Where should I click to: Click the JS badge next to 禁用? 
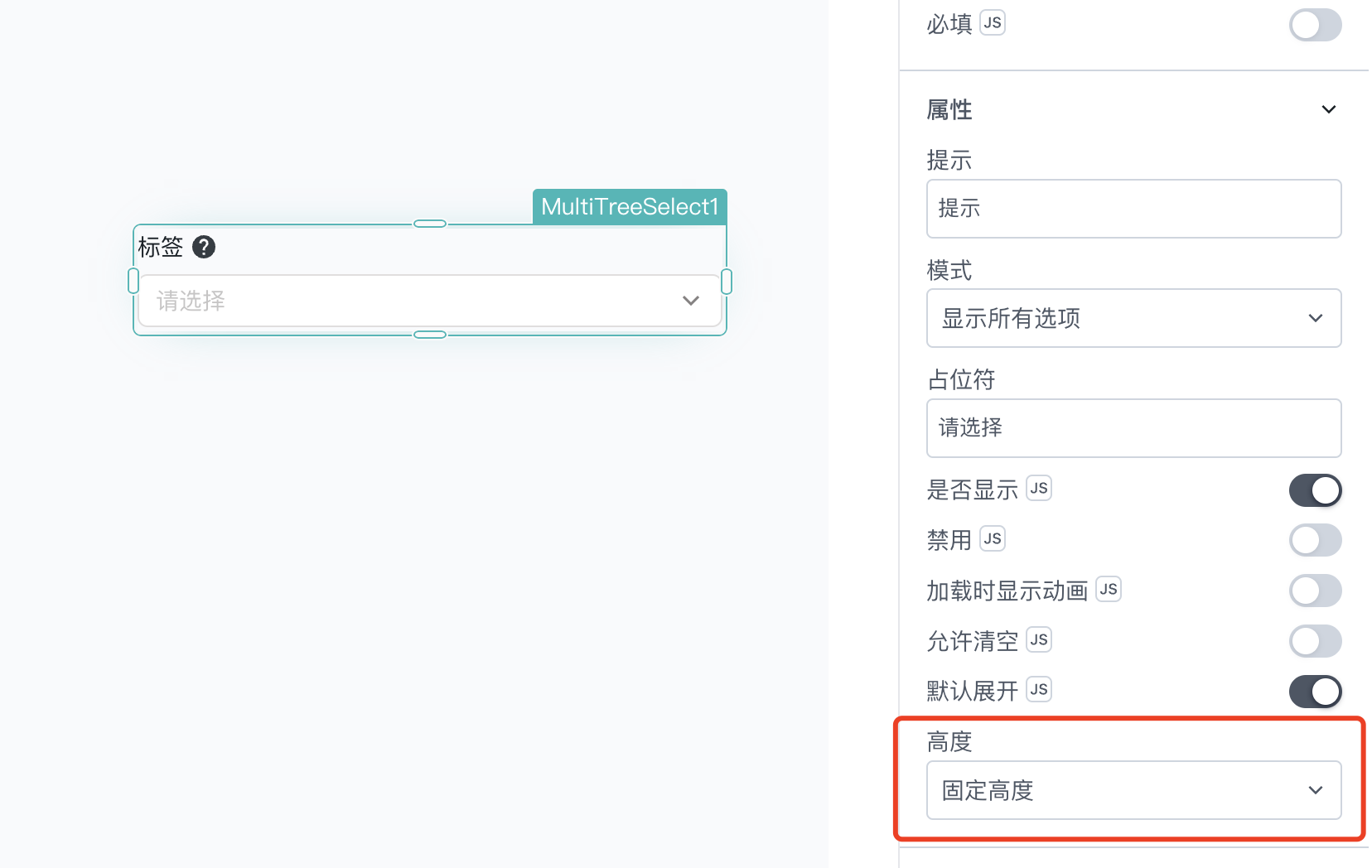[993, 539]
